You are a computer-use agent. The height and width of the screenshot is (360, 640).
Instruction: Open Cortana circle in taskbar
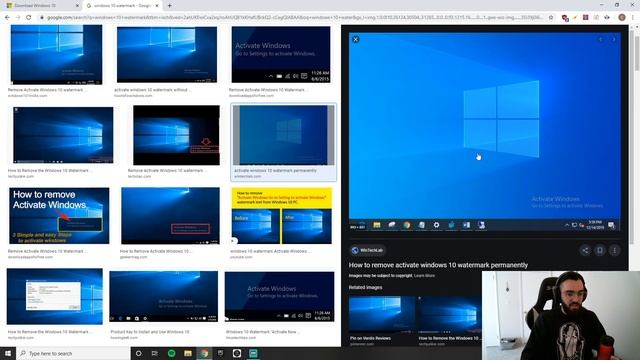click(x=138, y=353)
